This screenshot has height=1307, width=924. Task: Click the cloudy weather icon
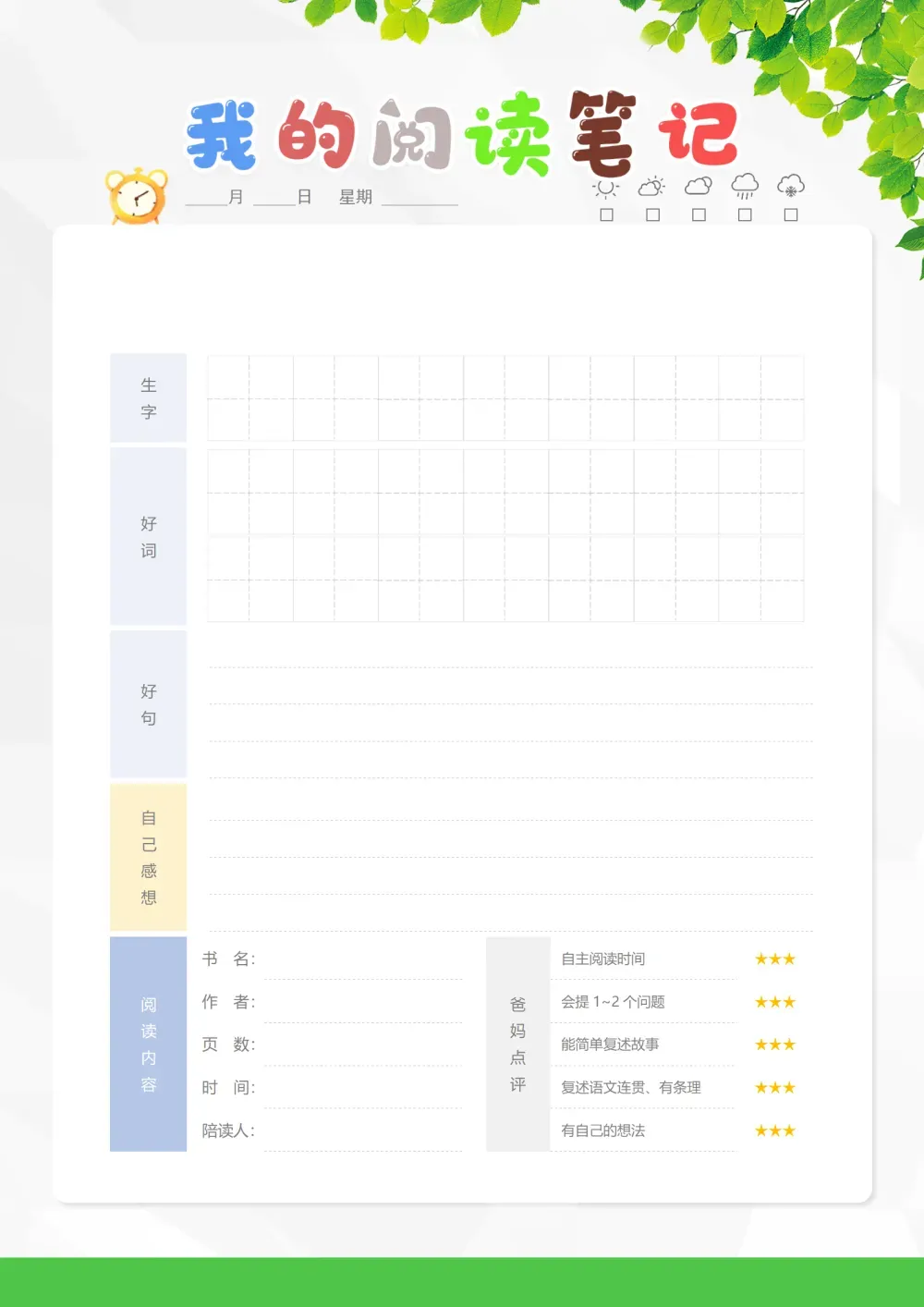[699, 186]
